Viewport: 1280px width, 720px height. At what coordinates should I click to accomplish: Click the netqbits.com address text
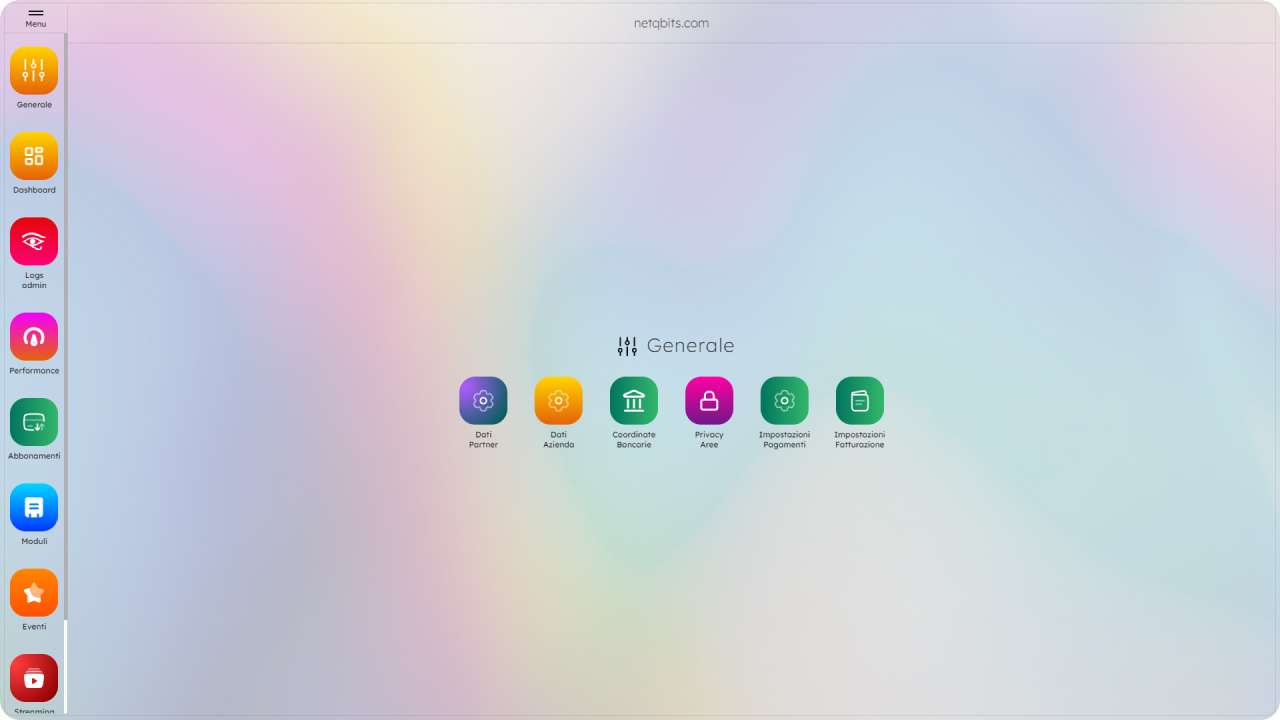[671, 23]
